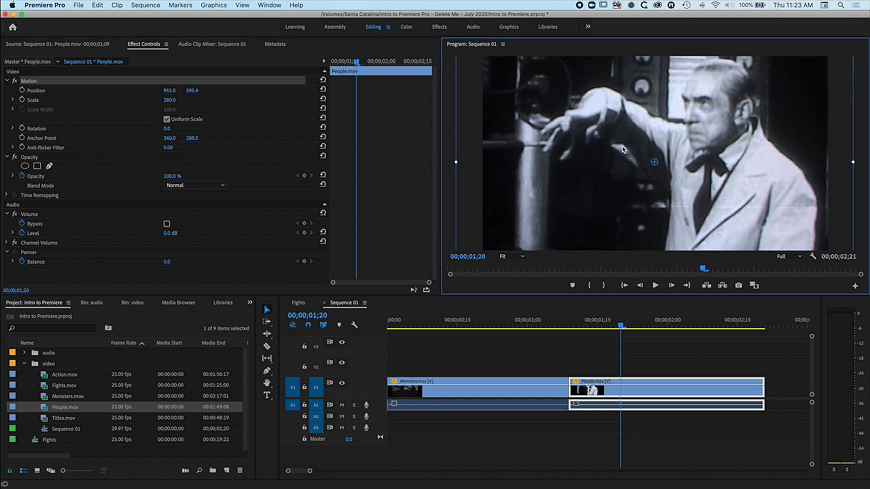Solo audio track A2
The width and height of the screenshot is (870, 489).
(354, 416)
